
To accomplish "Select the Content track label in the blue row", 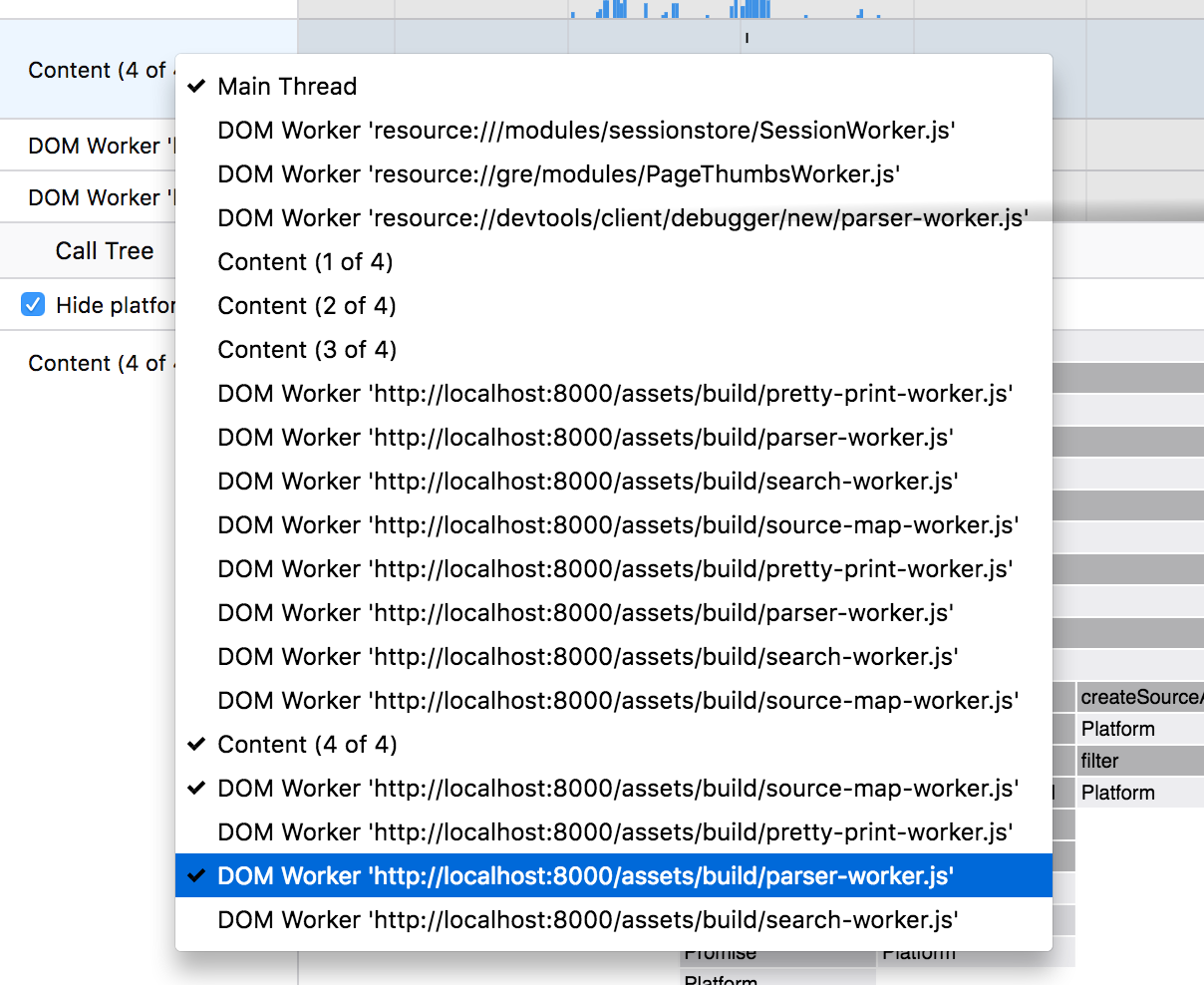I will point(97,71).
